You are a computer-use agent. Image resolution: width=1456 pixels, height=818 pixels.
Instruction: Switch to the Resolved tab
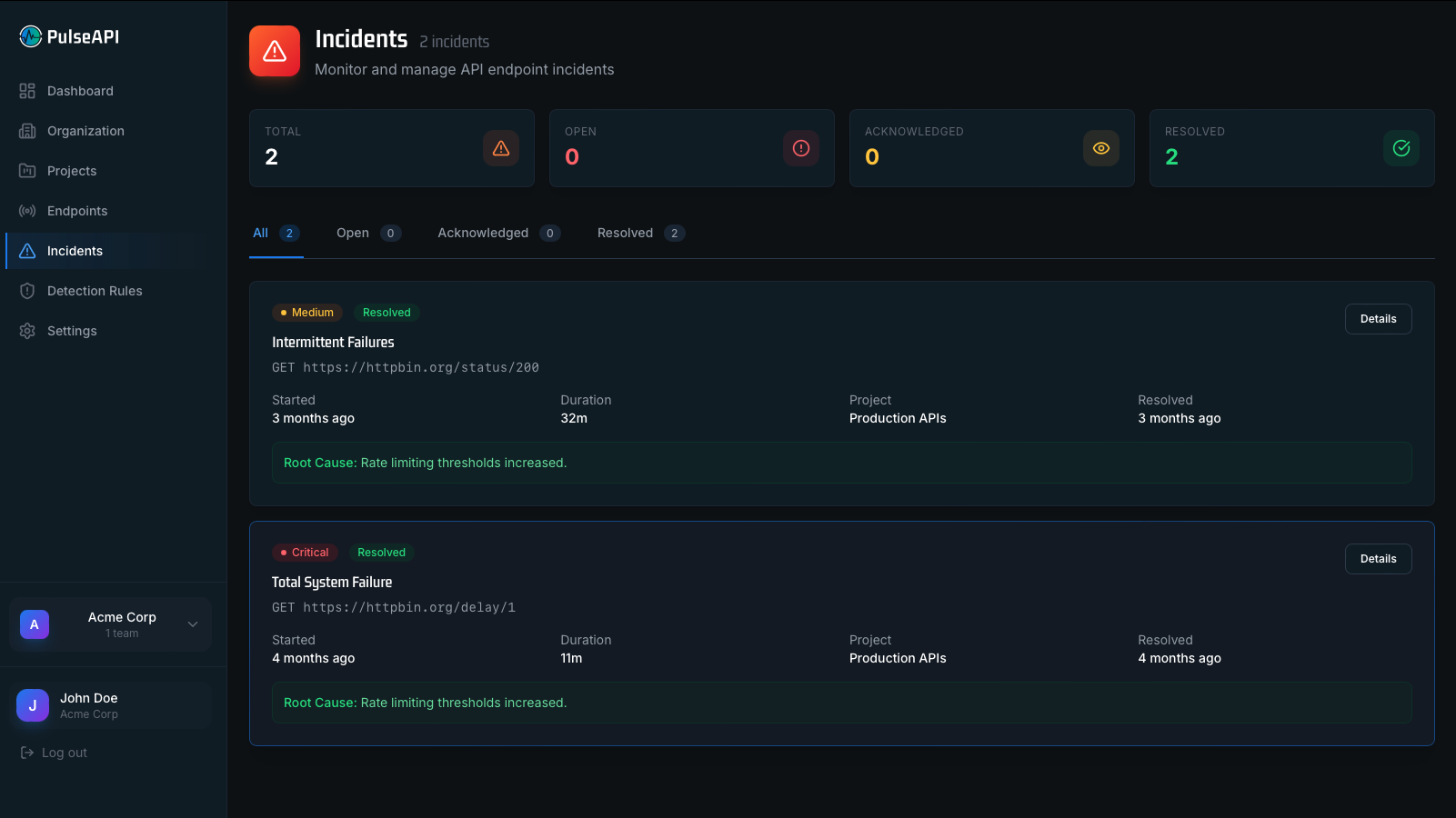pos(625,233)
